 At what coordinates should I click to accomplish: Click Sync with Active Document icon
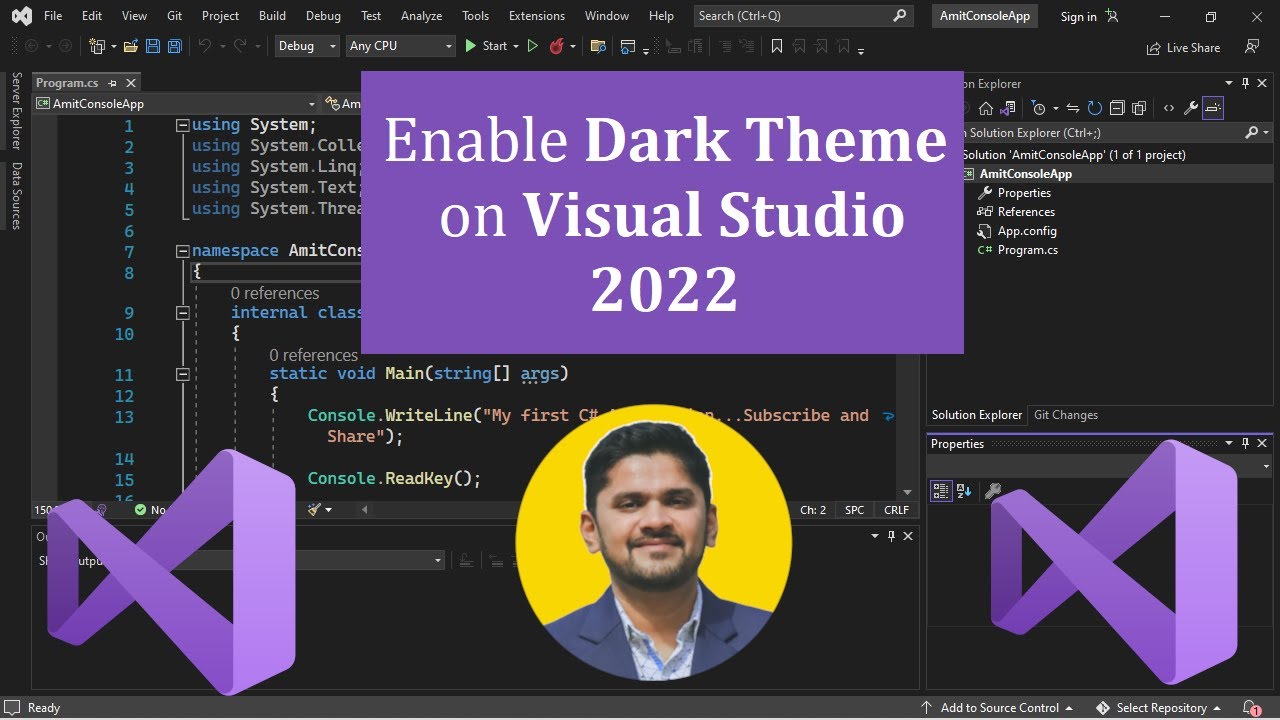point(1072,108)
